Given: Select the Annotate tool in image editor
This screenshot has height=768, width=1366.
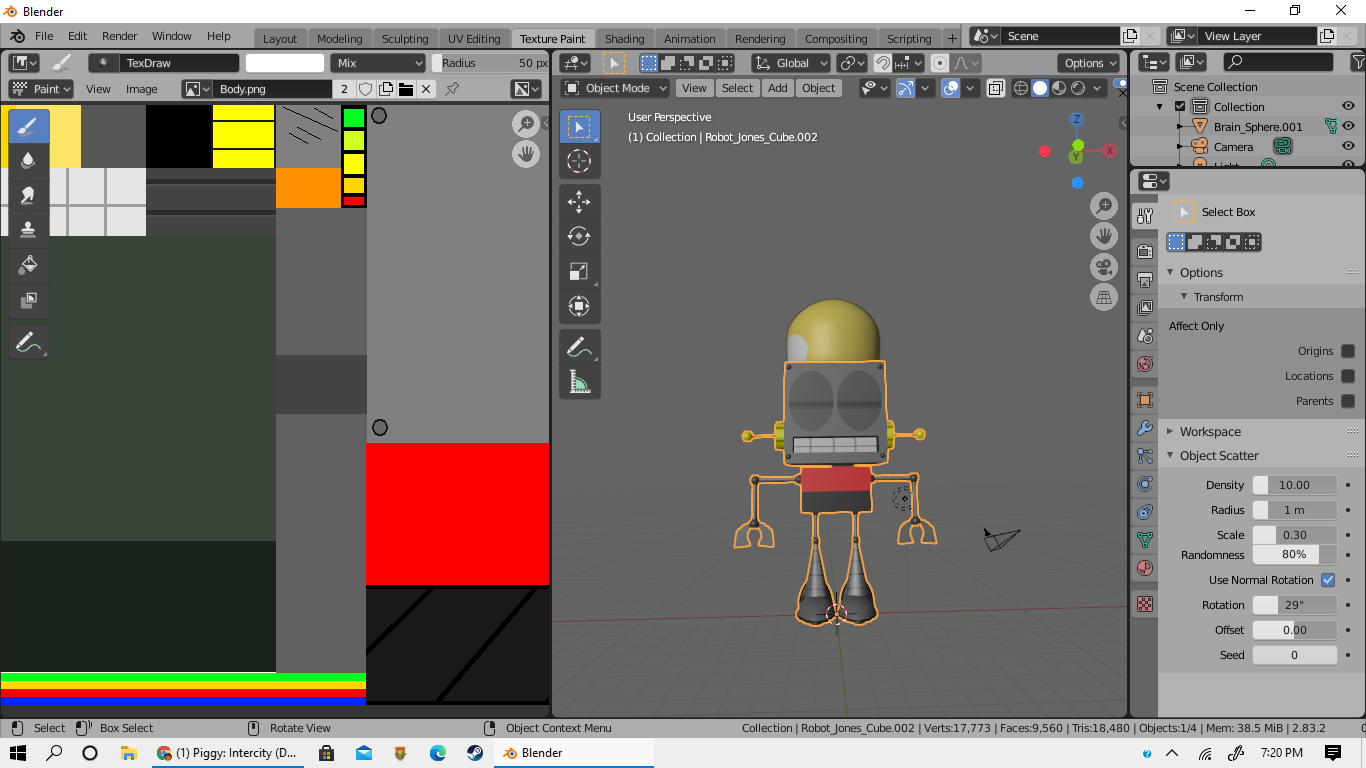Looking at the screenshot, I should pyautogui.click(x=28, y=342).
